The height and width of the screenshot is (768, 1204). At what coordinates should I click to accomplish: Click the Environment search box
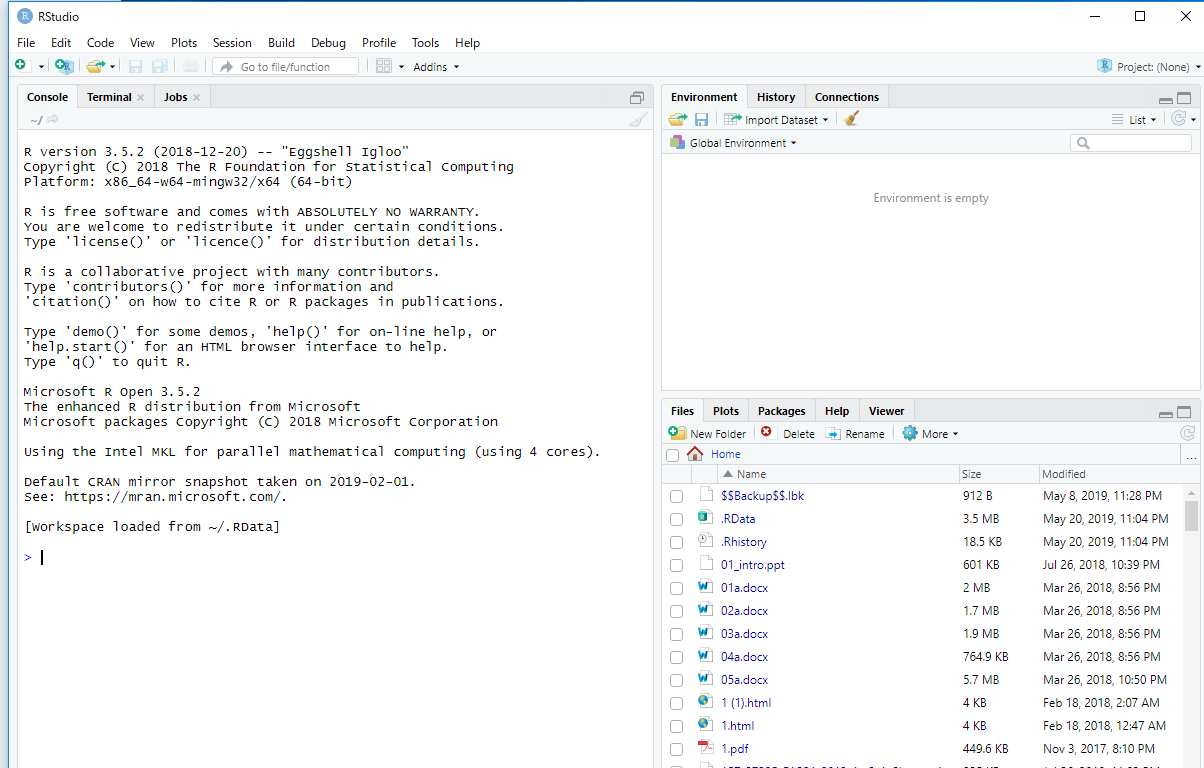[1131, 143]
